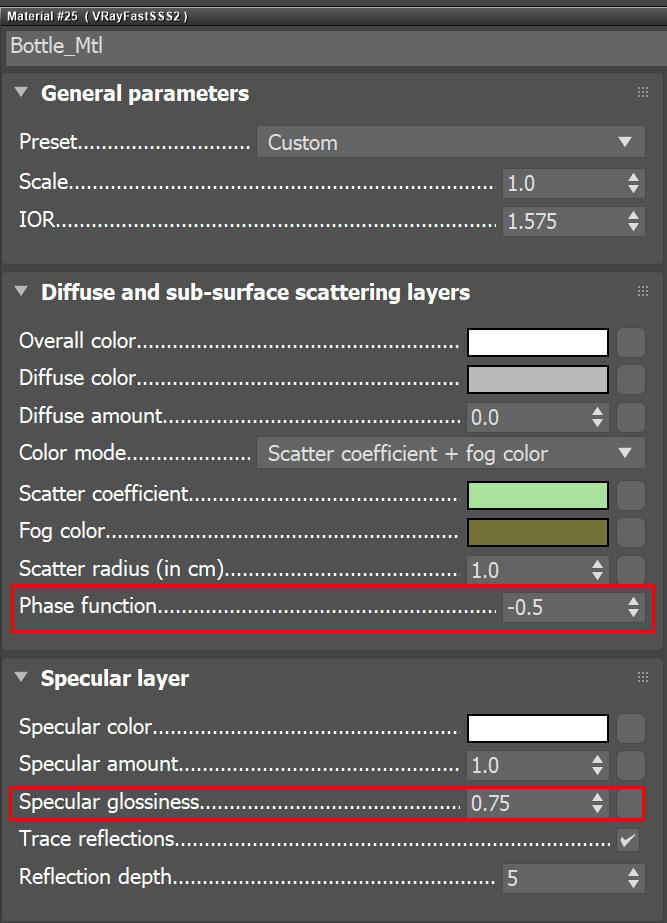The image size is (667, 923).
Task: Open the Preset dropdown showing Custom
Action: click(450, 142)
